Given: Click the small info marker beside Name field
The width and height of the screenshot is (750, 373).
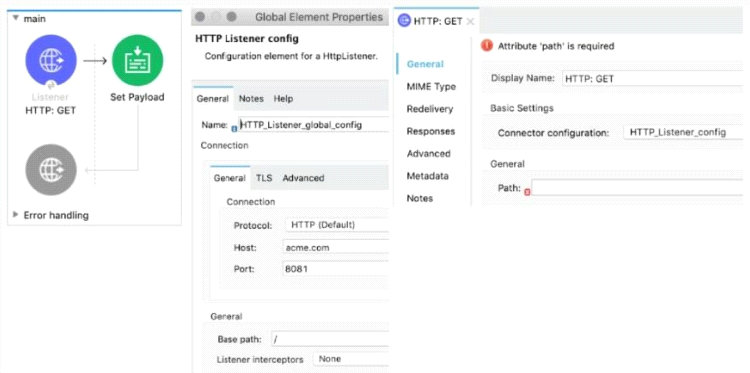Looking at the screenshot, I should coord(234,128).
